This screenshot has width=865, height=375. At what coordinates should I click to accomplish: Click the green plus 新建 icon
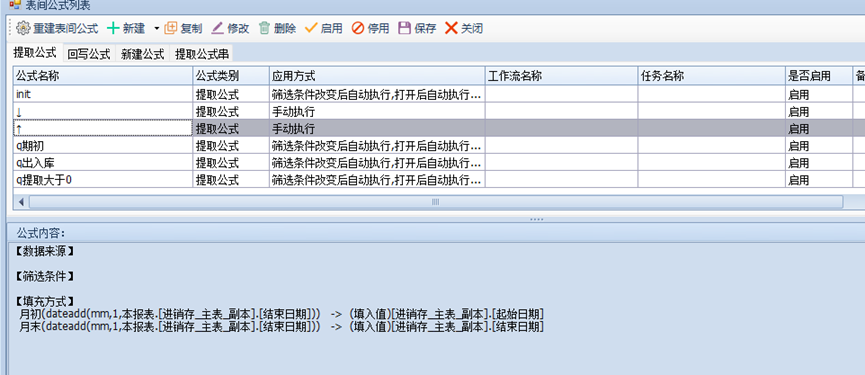[113, 28]
